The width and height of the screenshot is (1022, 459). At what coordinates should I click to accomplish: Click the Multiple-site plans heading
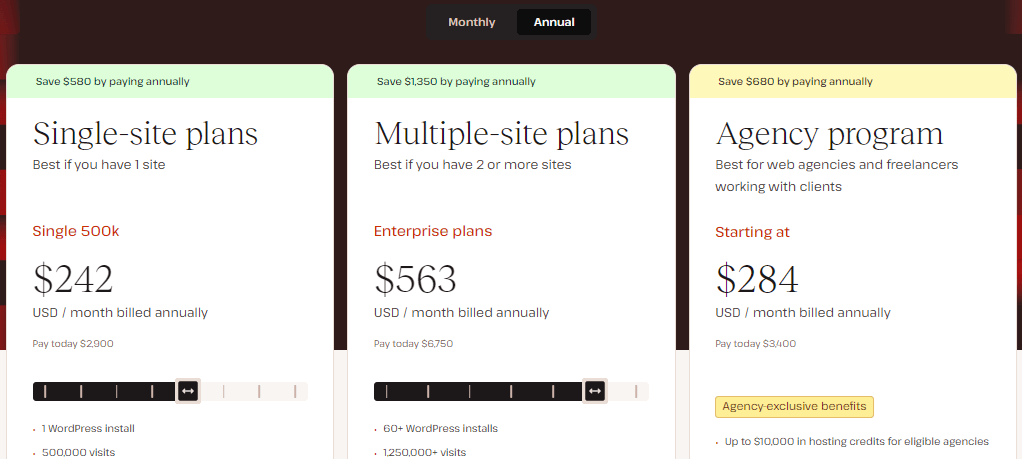501,134
